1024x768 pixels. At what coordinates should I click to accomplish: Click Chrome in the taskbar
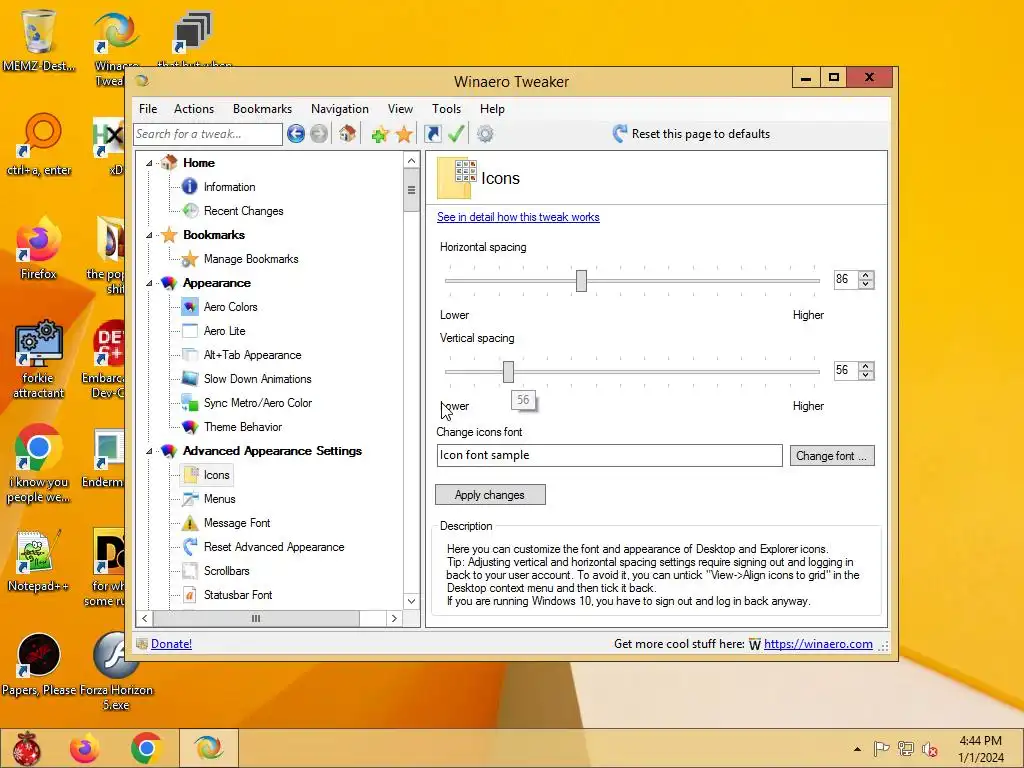[x=146, y=748]
